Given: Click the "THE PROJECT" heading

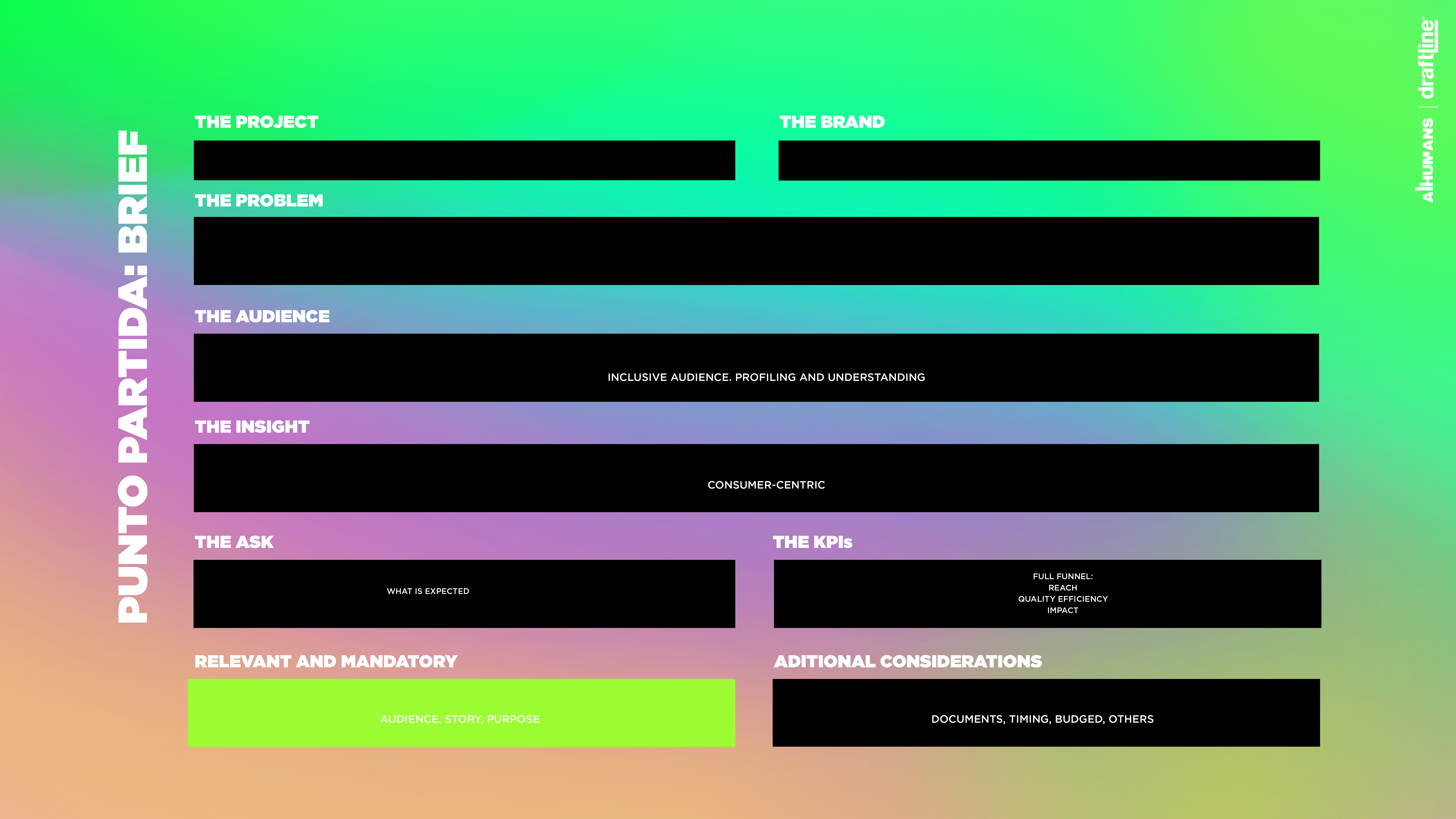Looking at the screenshot, I should click(257, 122).
